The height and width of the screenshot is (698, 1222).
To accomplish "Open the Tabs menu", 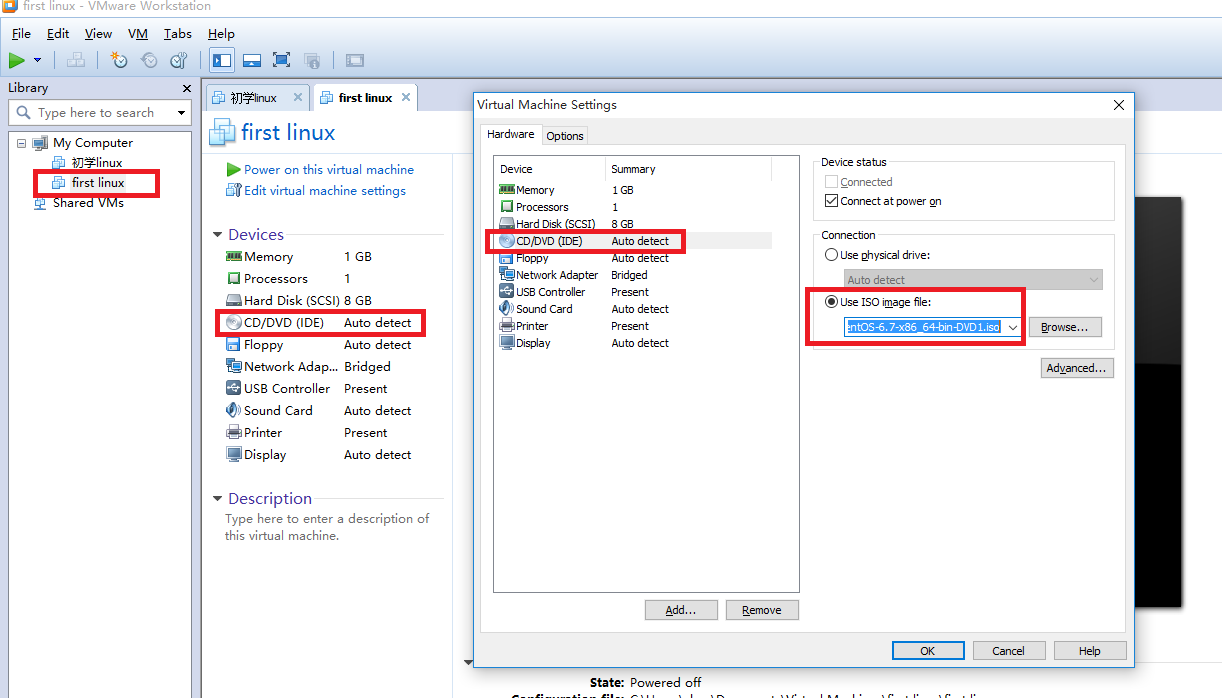I will click(178, 34).
